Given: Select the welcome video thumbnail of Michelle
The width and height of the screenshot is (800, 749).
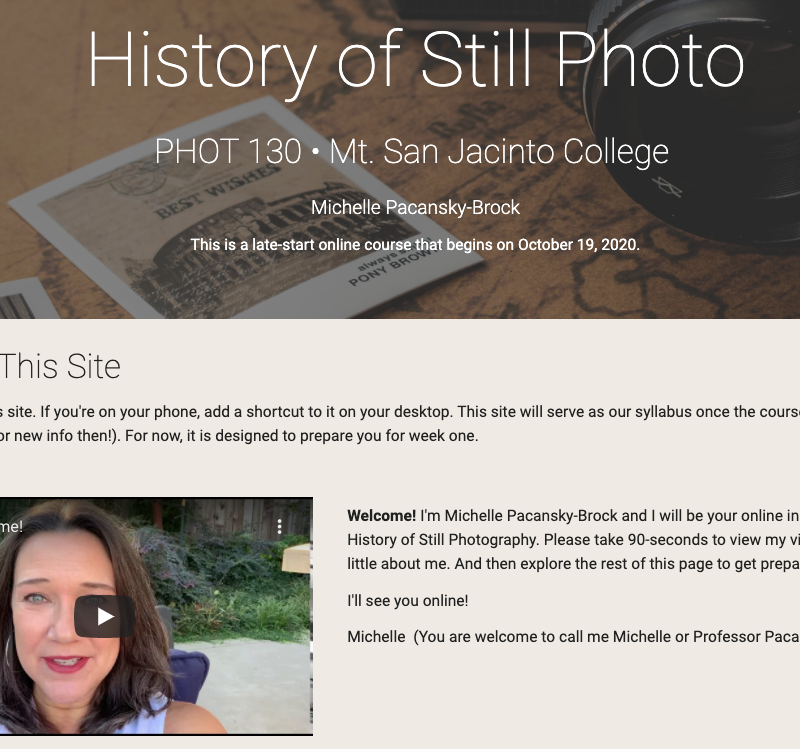Looking at the screenshot, I should [156, 616].
